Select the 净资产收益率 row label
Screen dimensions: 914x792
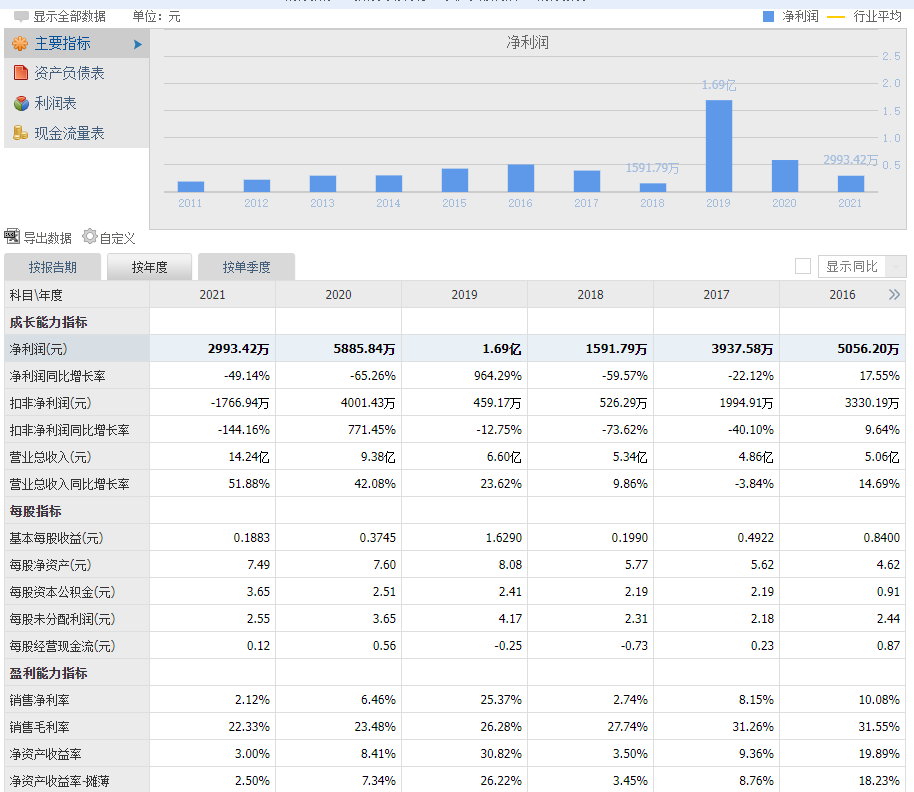(x=45, y=754)
